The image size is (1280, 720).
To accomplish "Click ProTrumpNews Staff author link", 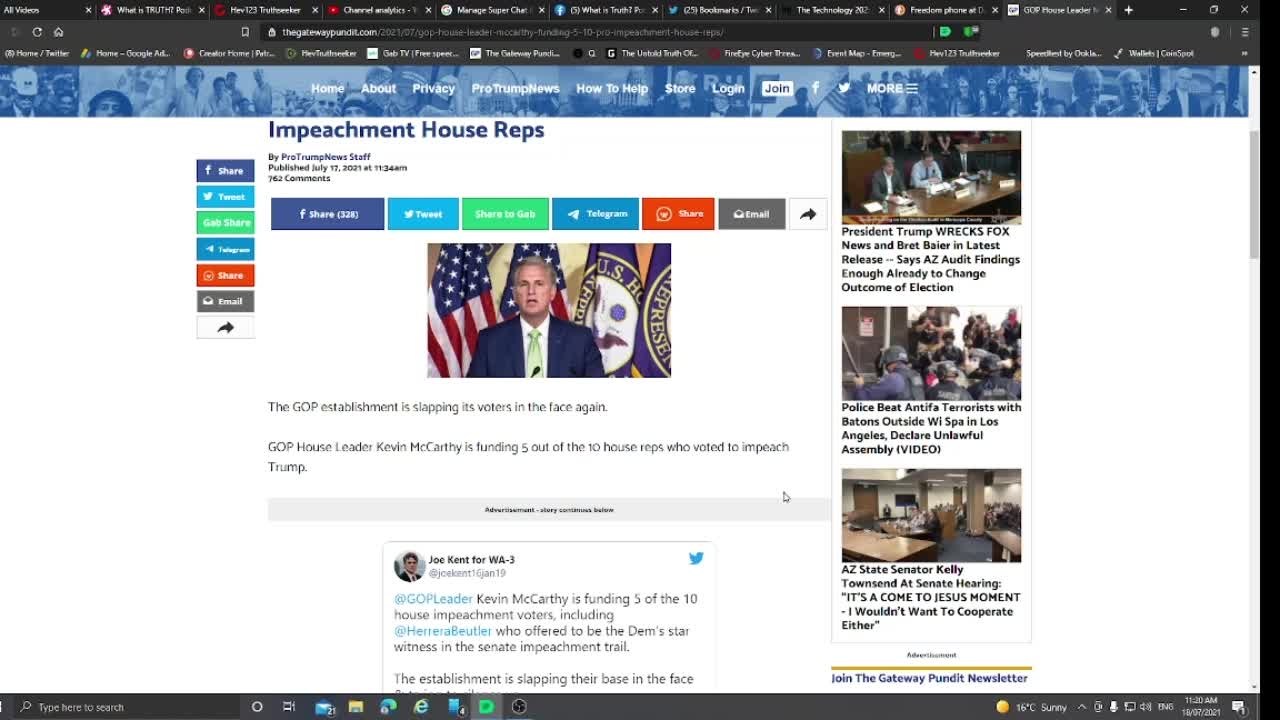I will pos(325,157).
